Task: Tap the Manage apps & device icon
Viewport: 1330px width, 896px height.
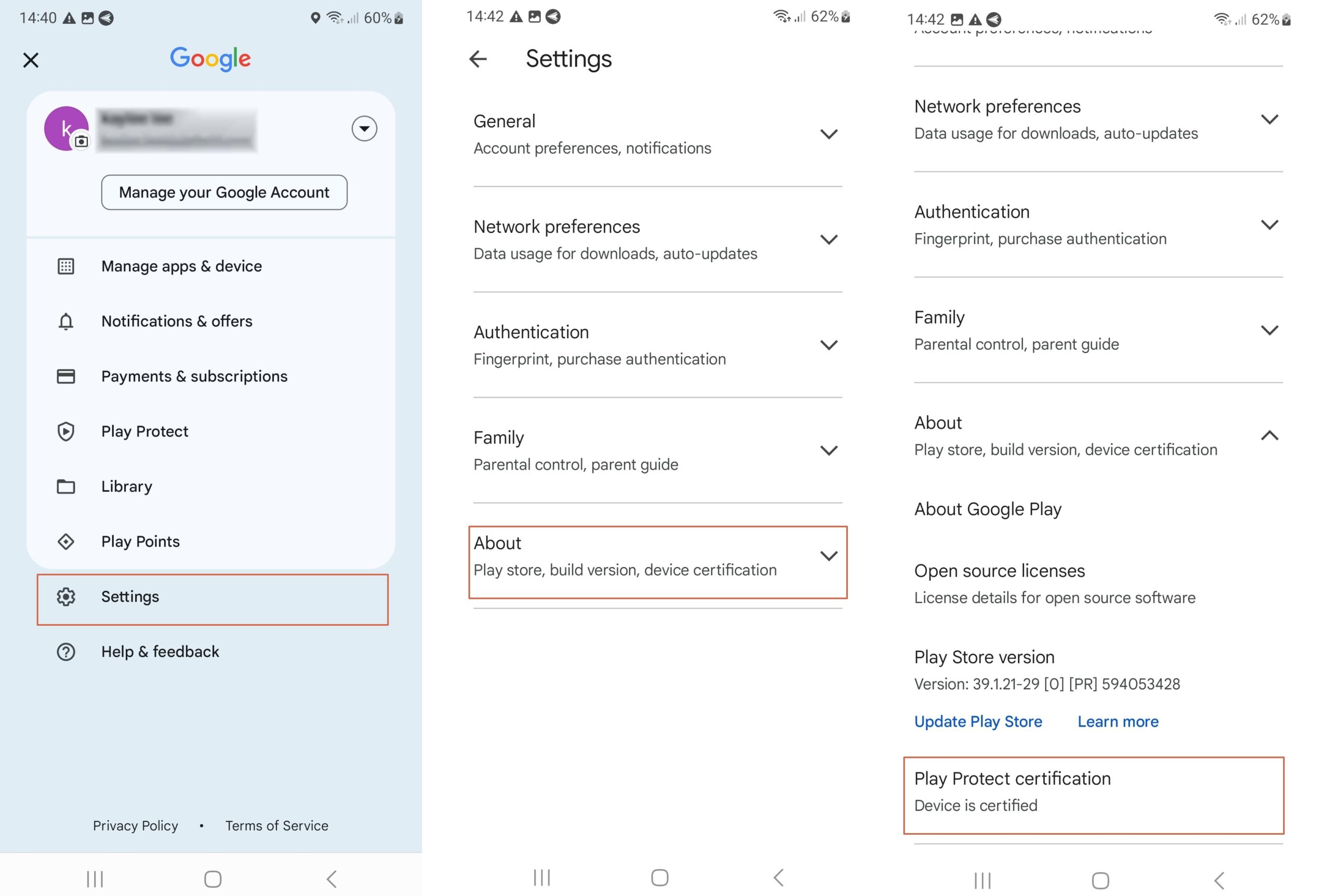Action: click(x=66, y=265)
